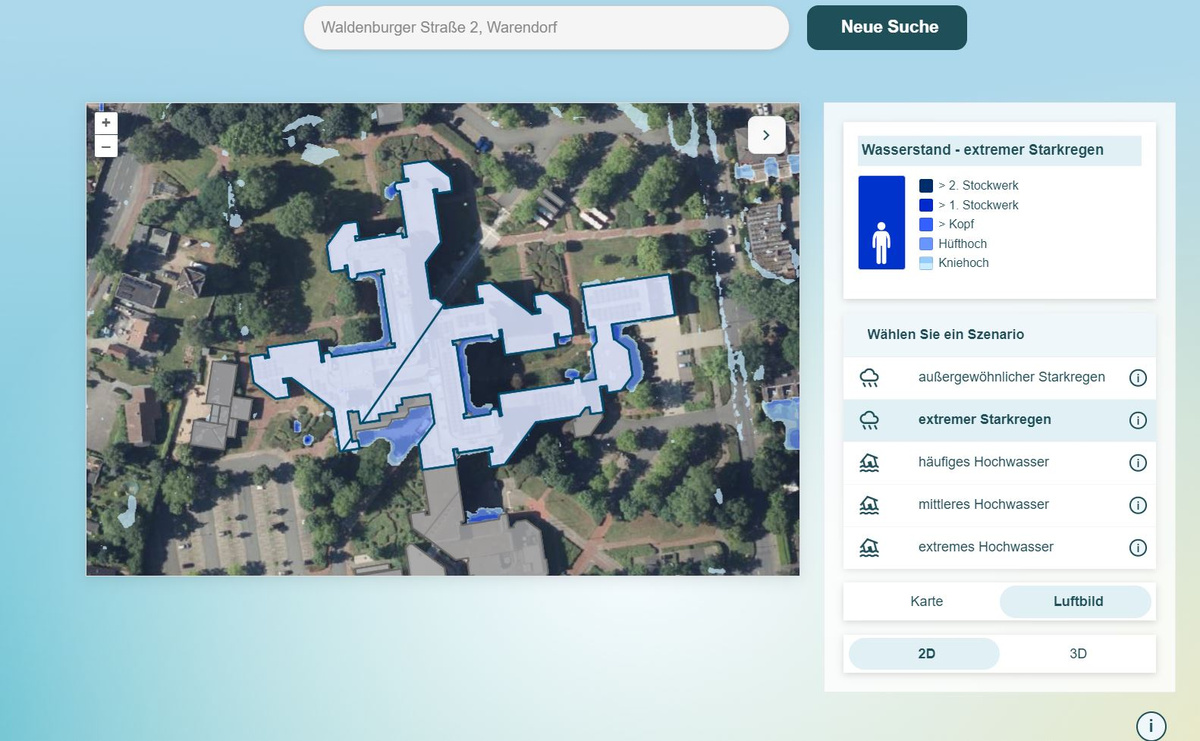Switch map view to Karte
The width and height of the screenshot is (1200, 741).
(x=926, y=601)
